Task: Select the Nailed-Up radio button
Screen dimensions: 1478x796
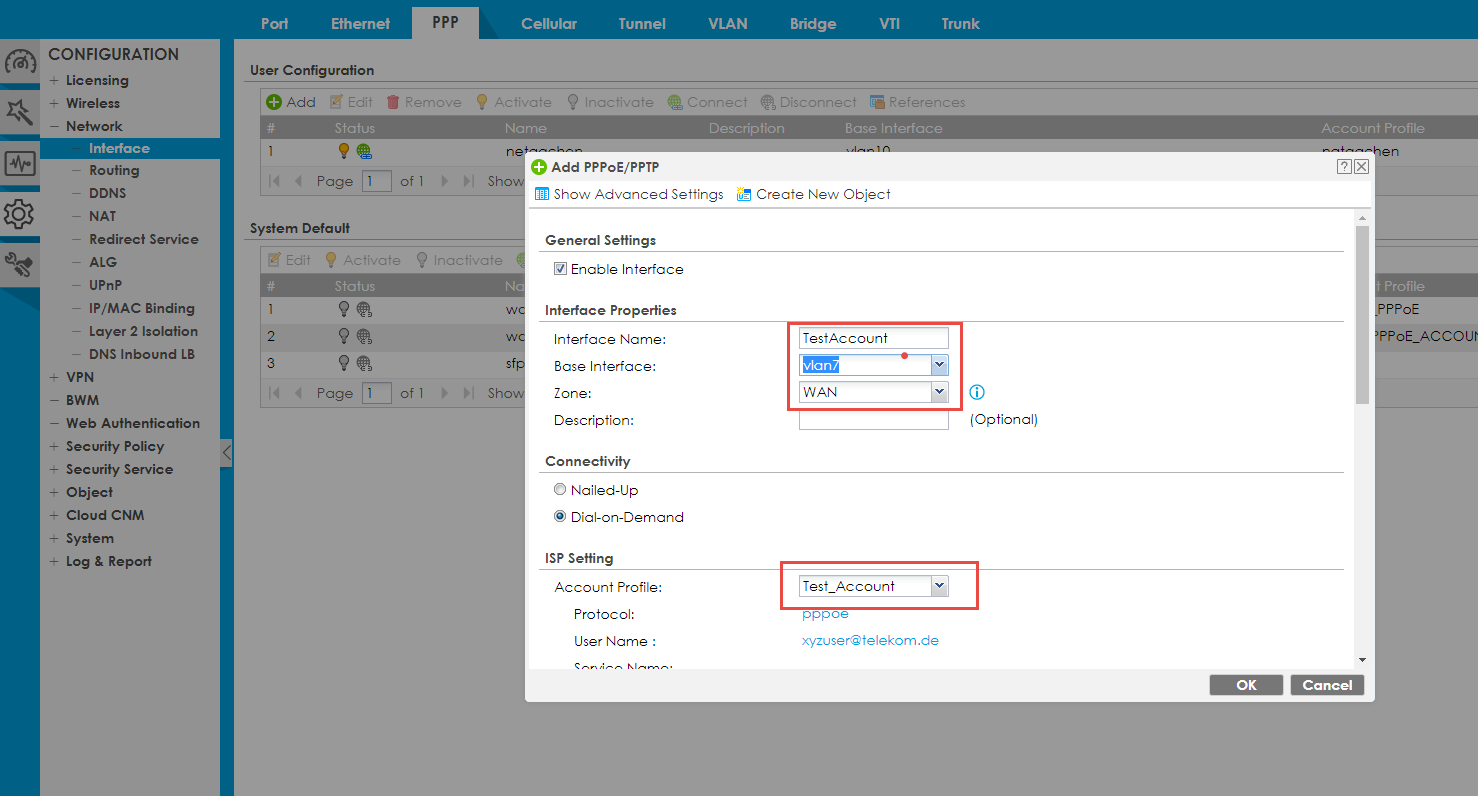Action: pos(560,490)
